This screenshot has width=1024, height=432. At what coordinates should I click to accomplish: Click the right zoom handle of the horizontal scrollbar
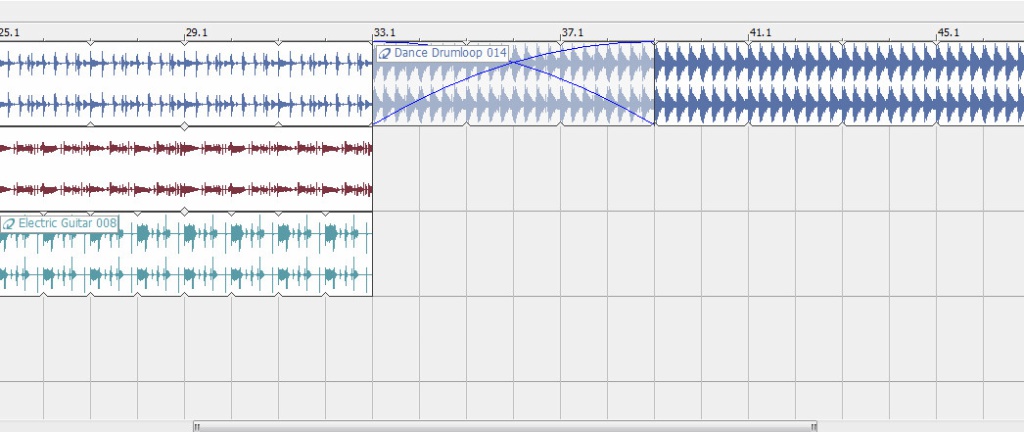pyautogui.click(x=814, y=427)
